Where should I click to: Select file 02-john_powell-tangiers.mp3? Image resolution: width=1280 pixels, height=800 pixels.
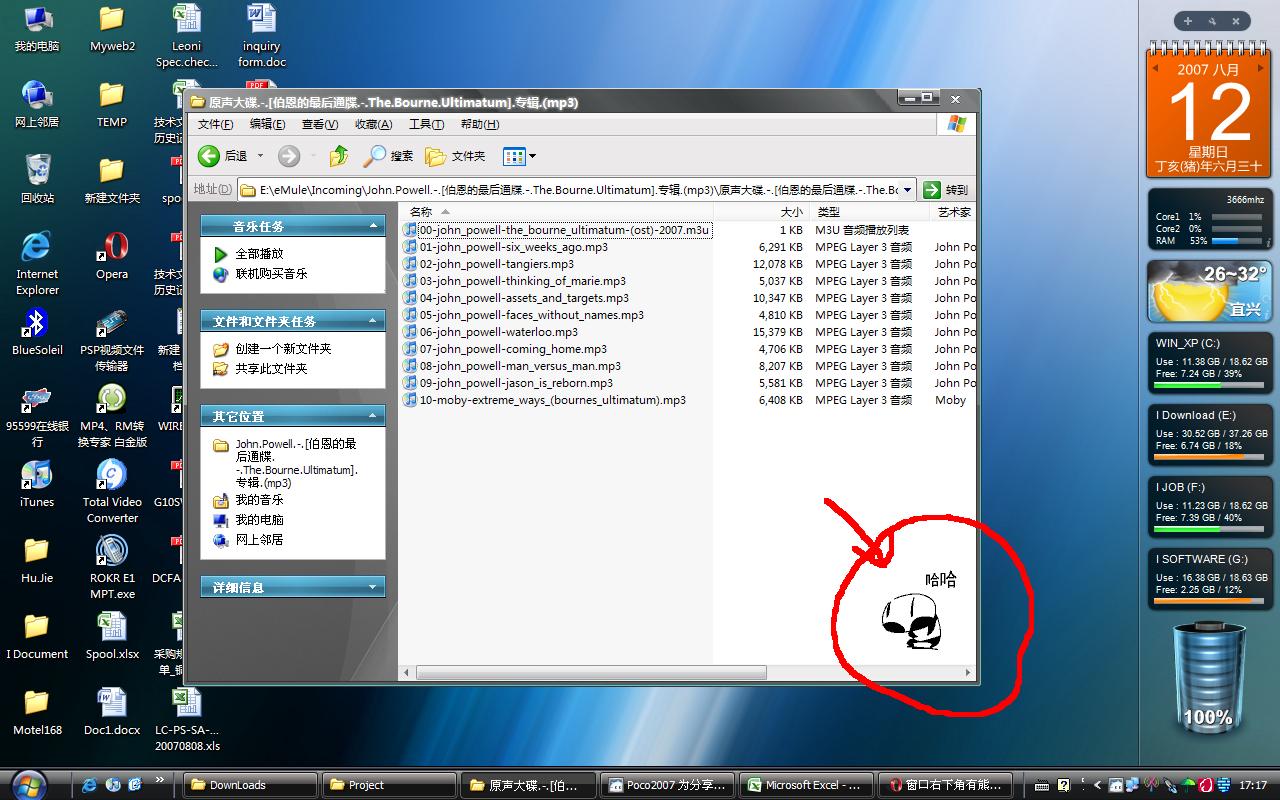pyautogui.click(x=488, y=264)
